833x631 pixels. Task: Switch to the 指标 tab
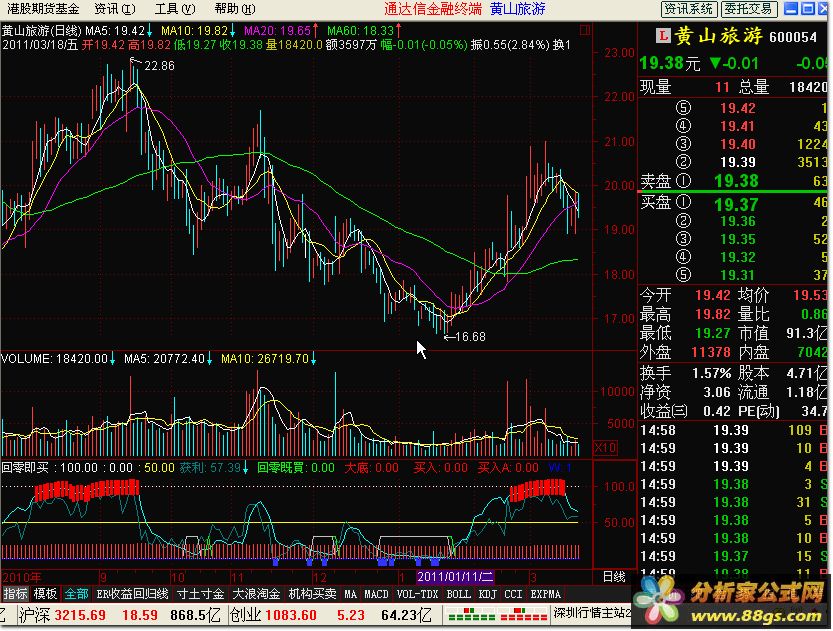coord(15,594)
